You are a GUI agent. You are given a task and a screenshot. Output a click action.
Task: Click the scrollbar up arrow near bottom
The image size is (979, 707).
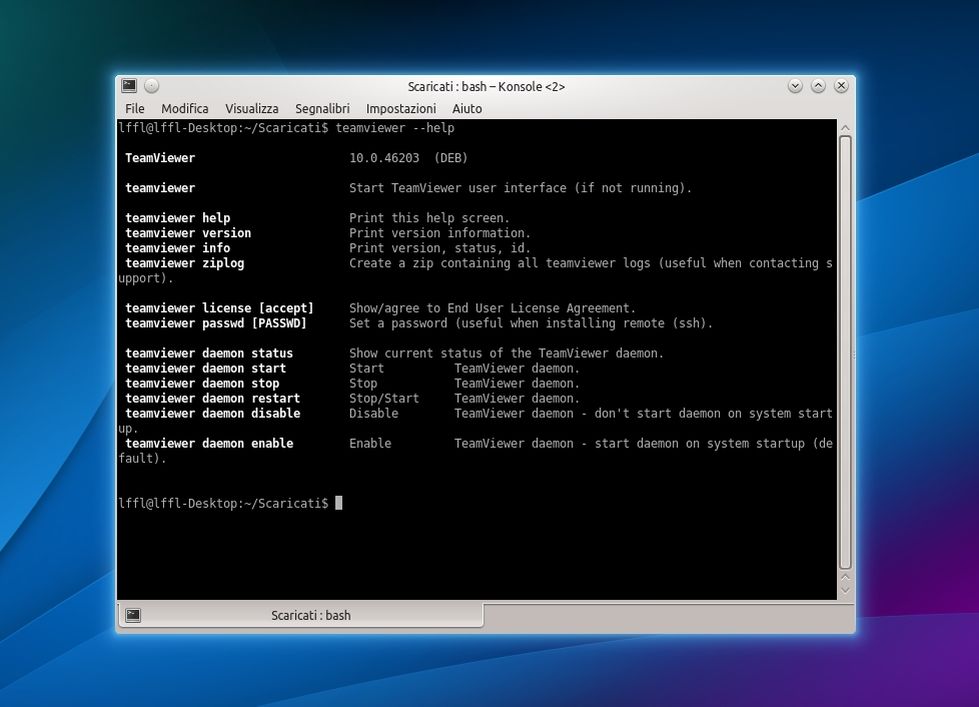[845, 577]
